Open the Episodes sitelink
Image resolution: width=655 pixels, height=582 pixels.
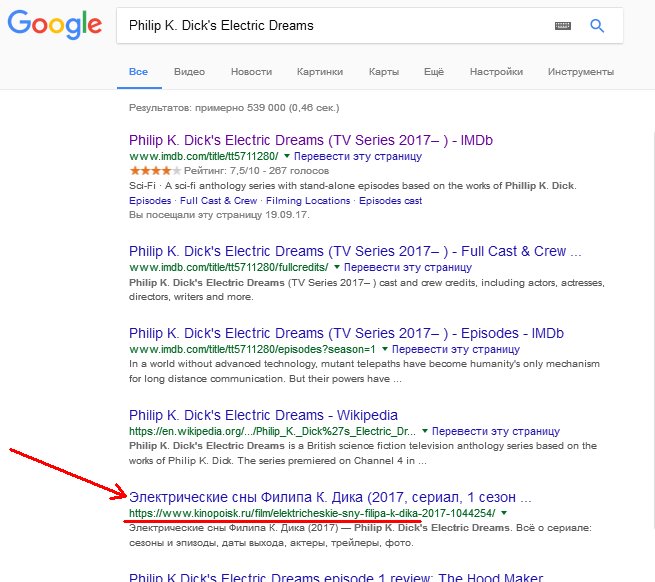pos(150,201)
